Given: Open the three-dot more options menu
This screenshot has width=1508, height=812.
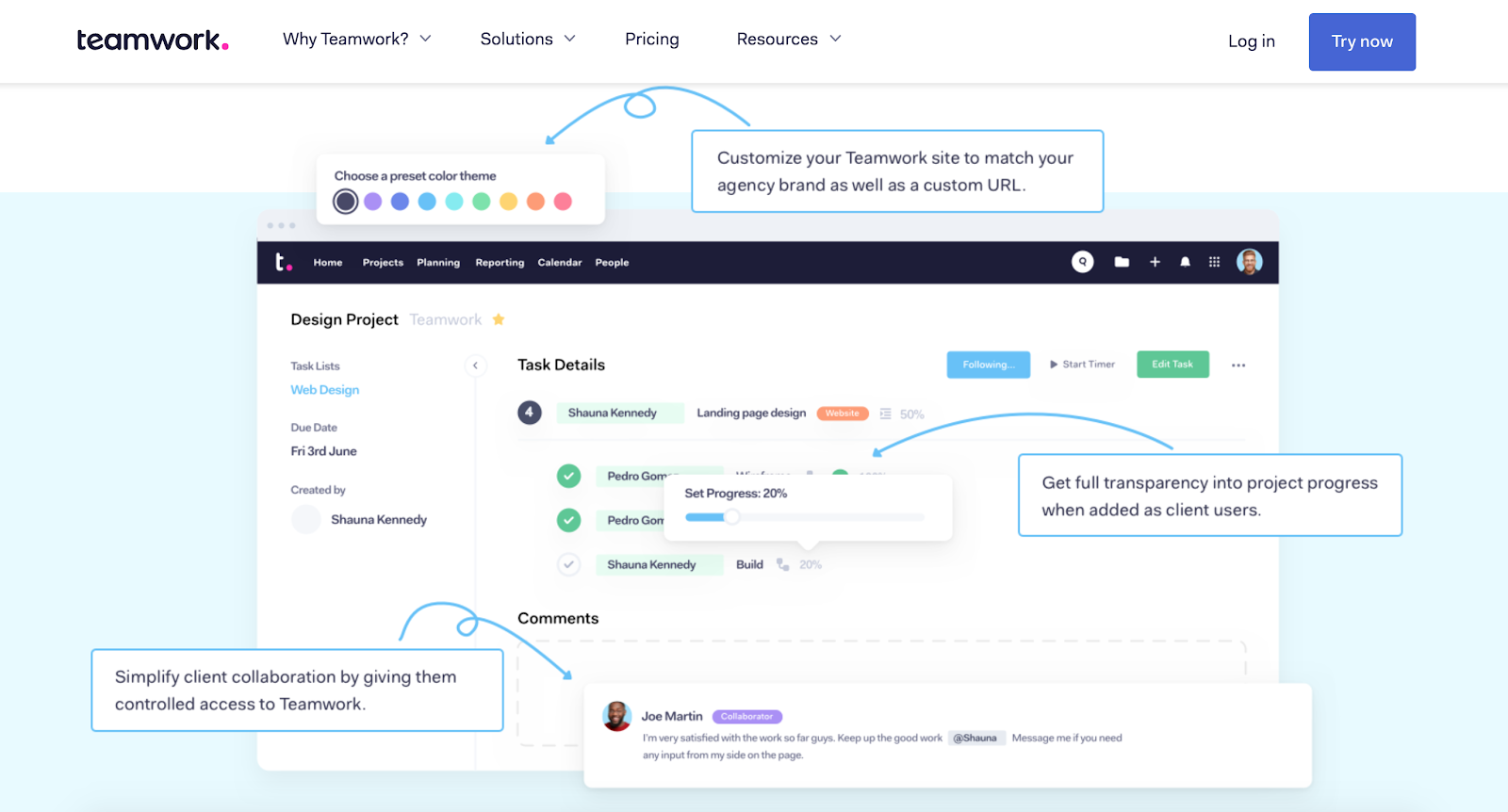Looking at the screenshot, I should 1238,365.
